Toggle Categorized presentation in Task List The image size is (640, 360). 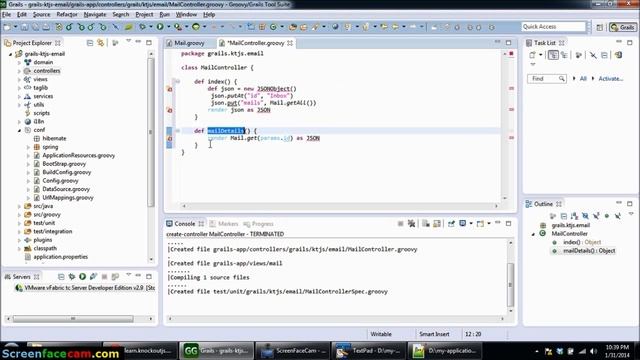(553, 55)
